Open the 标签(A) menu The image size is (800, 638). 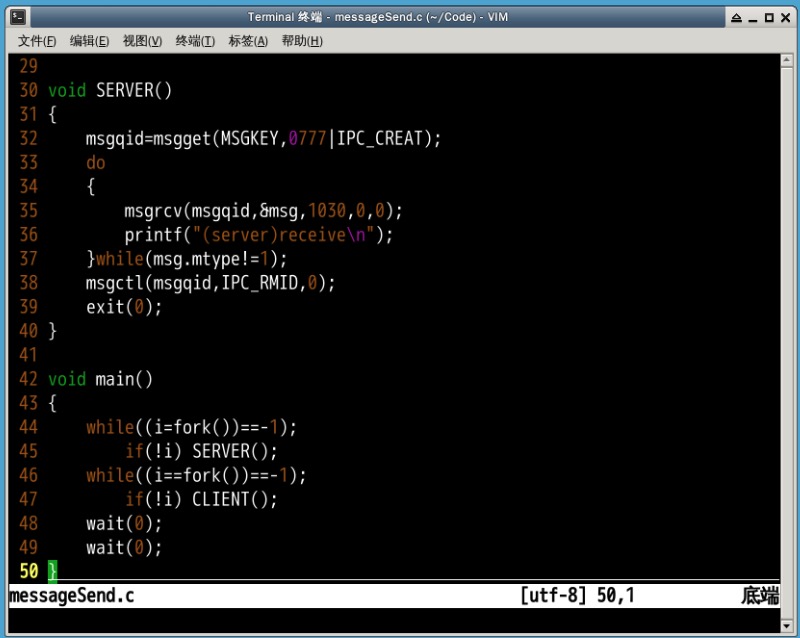click(248, 41)
